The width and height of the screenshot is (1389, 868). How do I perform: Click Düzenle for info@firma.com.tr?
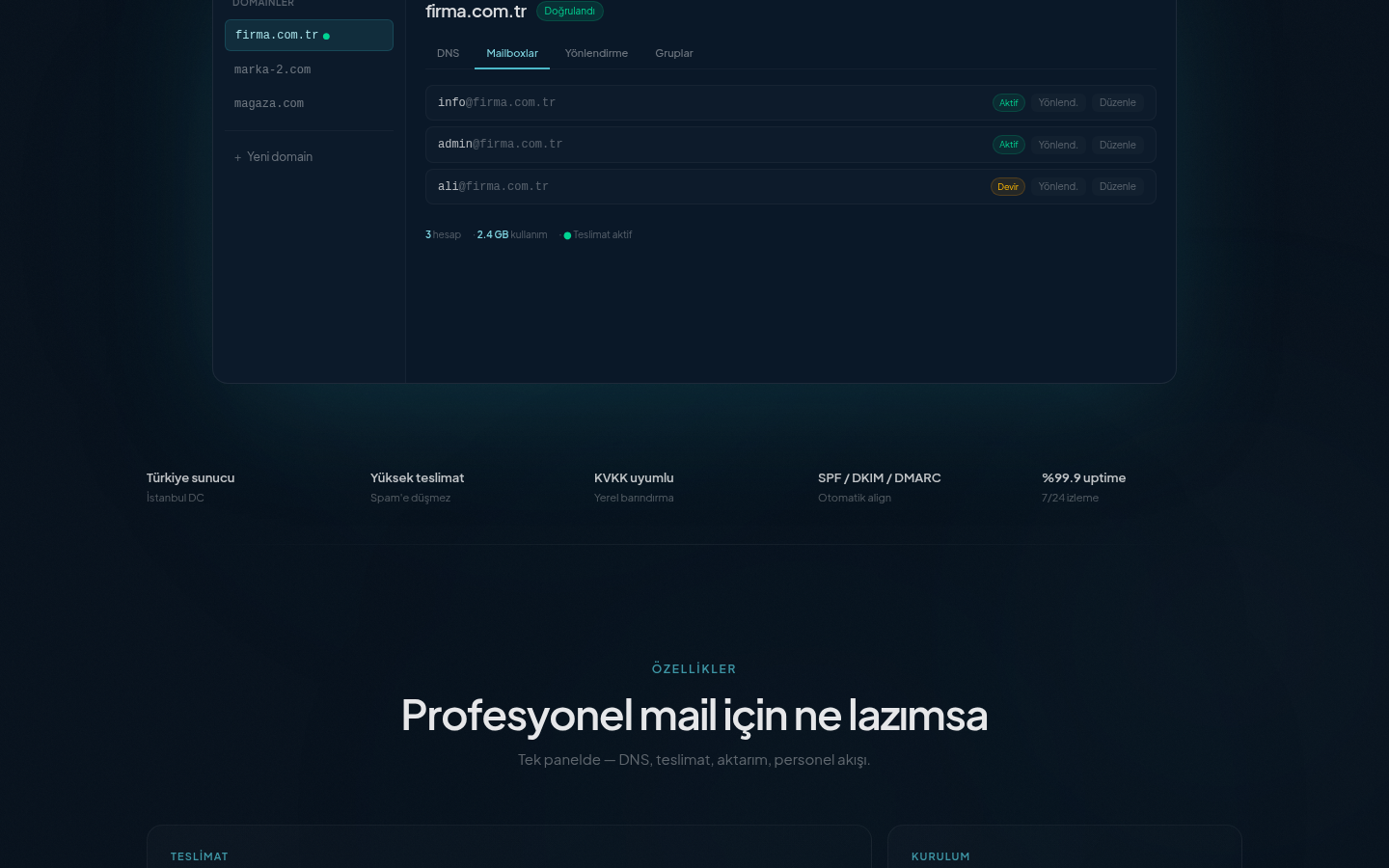(1118, 102)
